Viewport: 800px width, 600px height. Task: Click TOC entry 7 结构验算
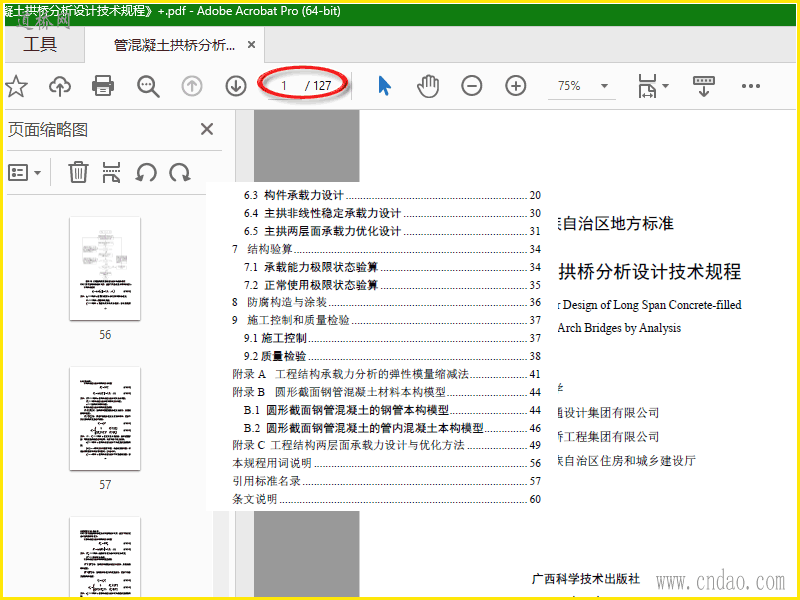(x=386, y=249)
